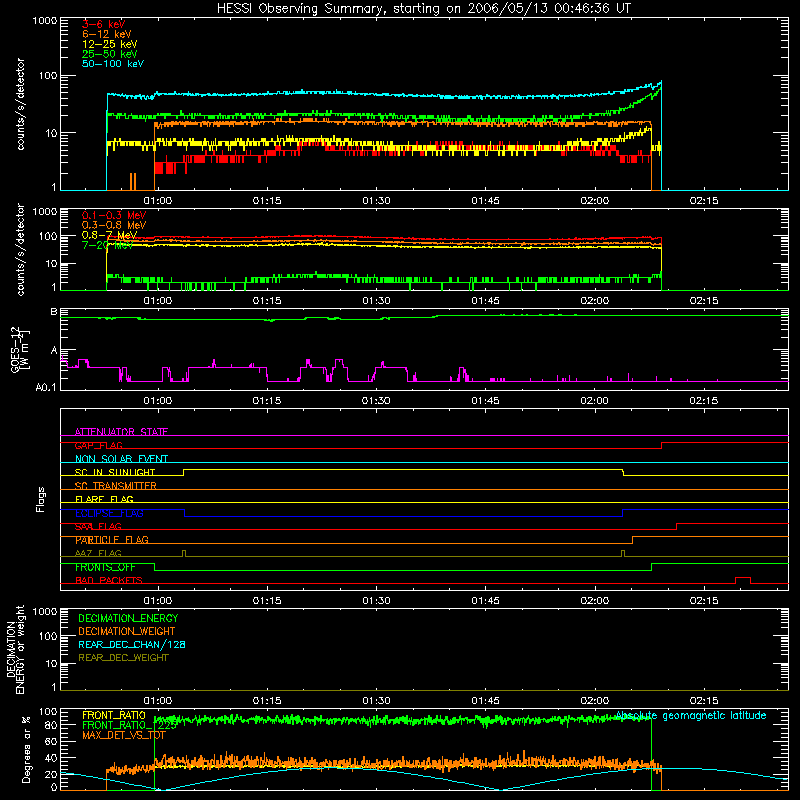Click the MAX_DET_VS_TOT legend label
The width and height of the screenshot is (800, 800).
pyautogui.click(x=124, y=735)
